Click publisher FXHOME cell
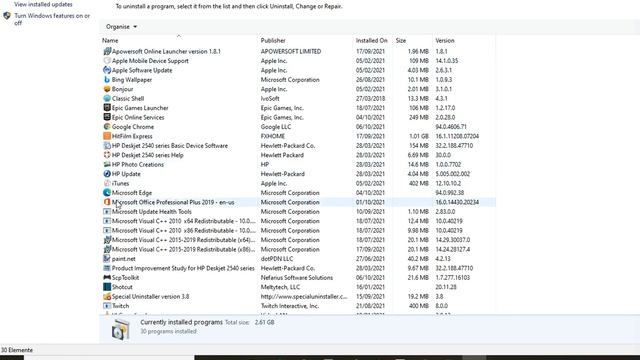The width and height of the screenshot is (640, 360). point(273,136)
